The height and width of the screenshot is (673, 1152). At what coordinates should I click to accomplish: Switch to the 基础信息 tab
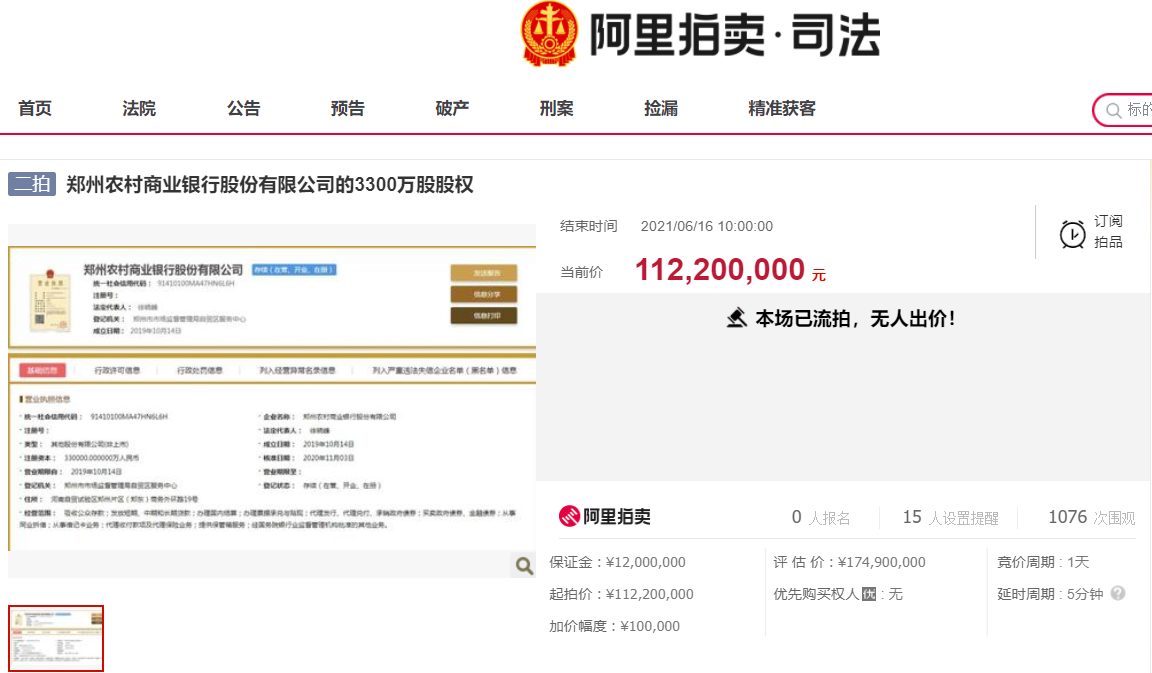tap(42, 368)
